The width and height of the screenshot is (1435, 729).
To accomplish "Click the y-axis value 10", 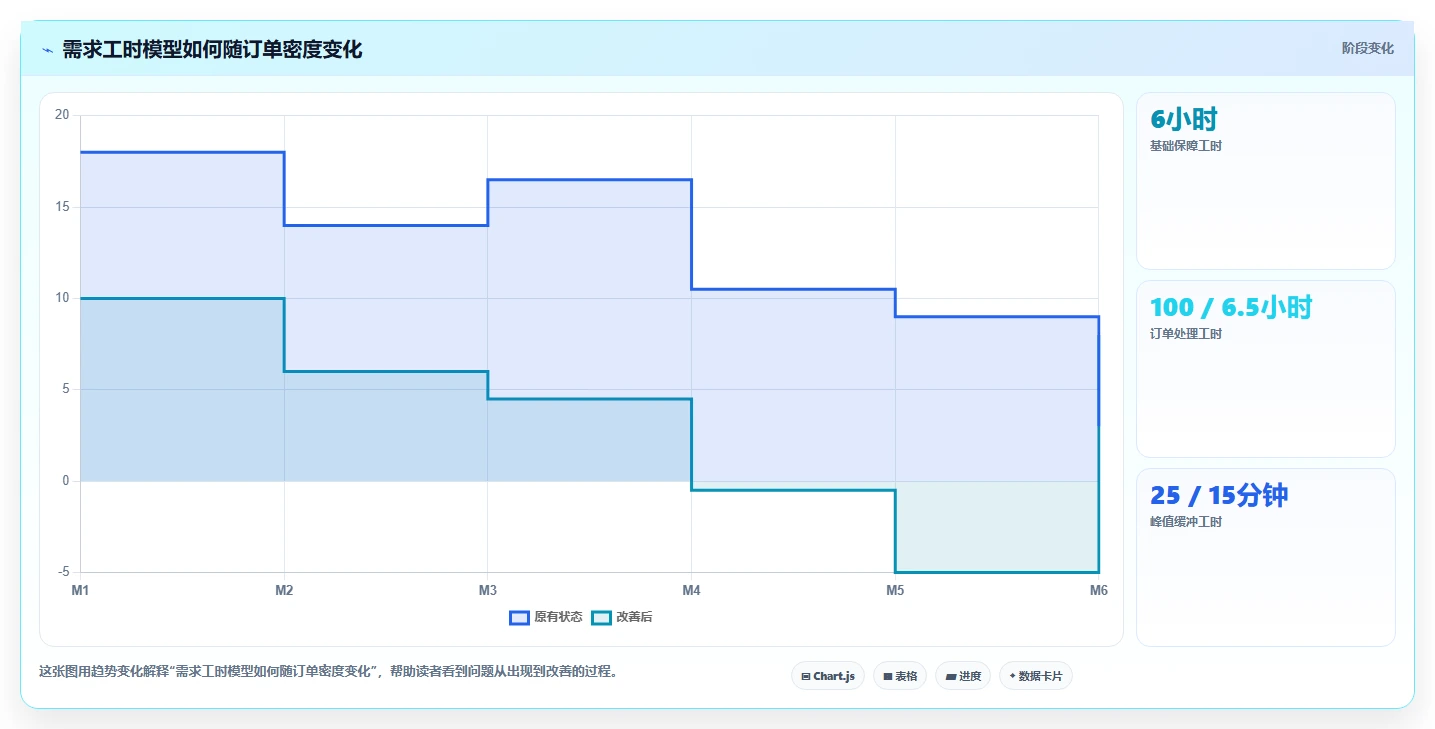I will (62, 298).
